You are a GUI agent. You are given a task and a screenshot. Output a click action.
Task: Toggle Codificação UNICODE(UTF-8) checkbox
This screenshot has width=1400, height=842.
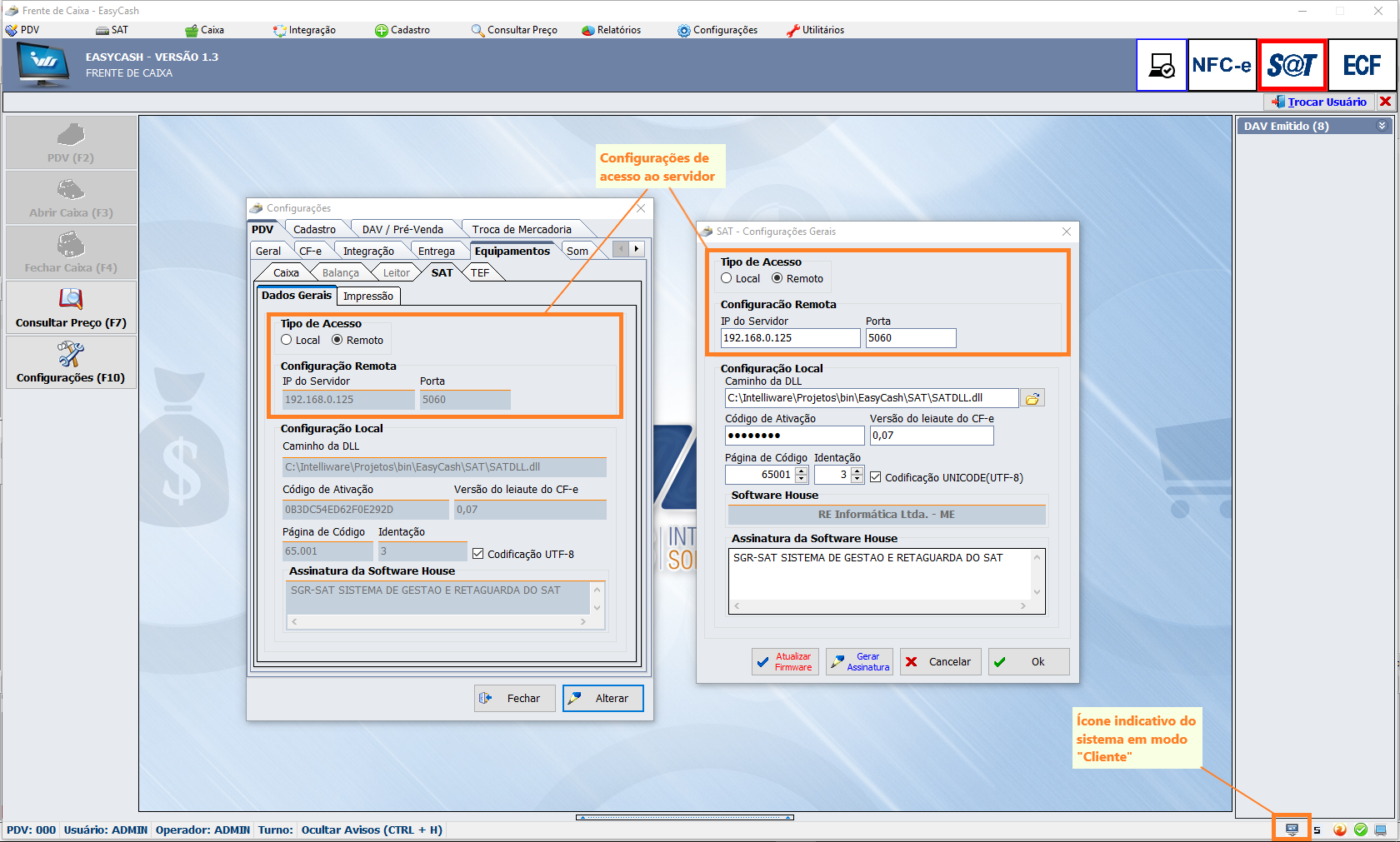point(876,477)
